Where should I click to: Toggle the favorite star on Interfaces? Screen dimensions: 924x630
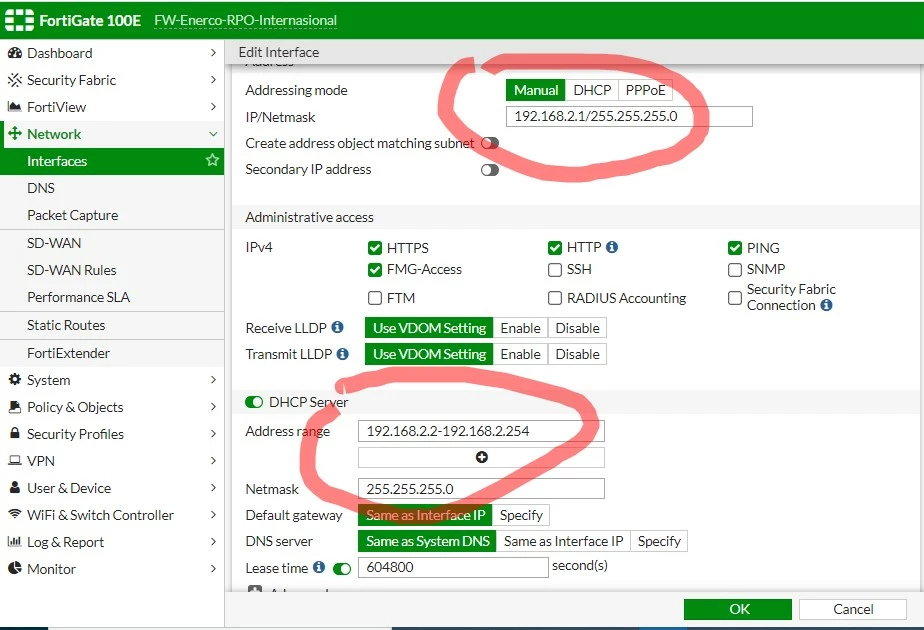212,160
